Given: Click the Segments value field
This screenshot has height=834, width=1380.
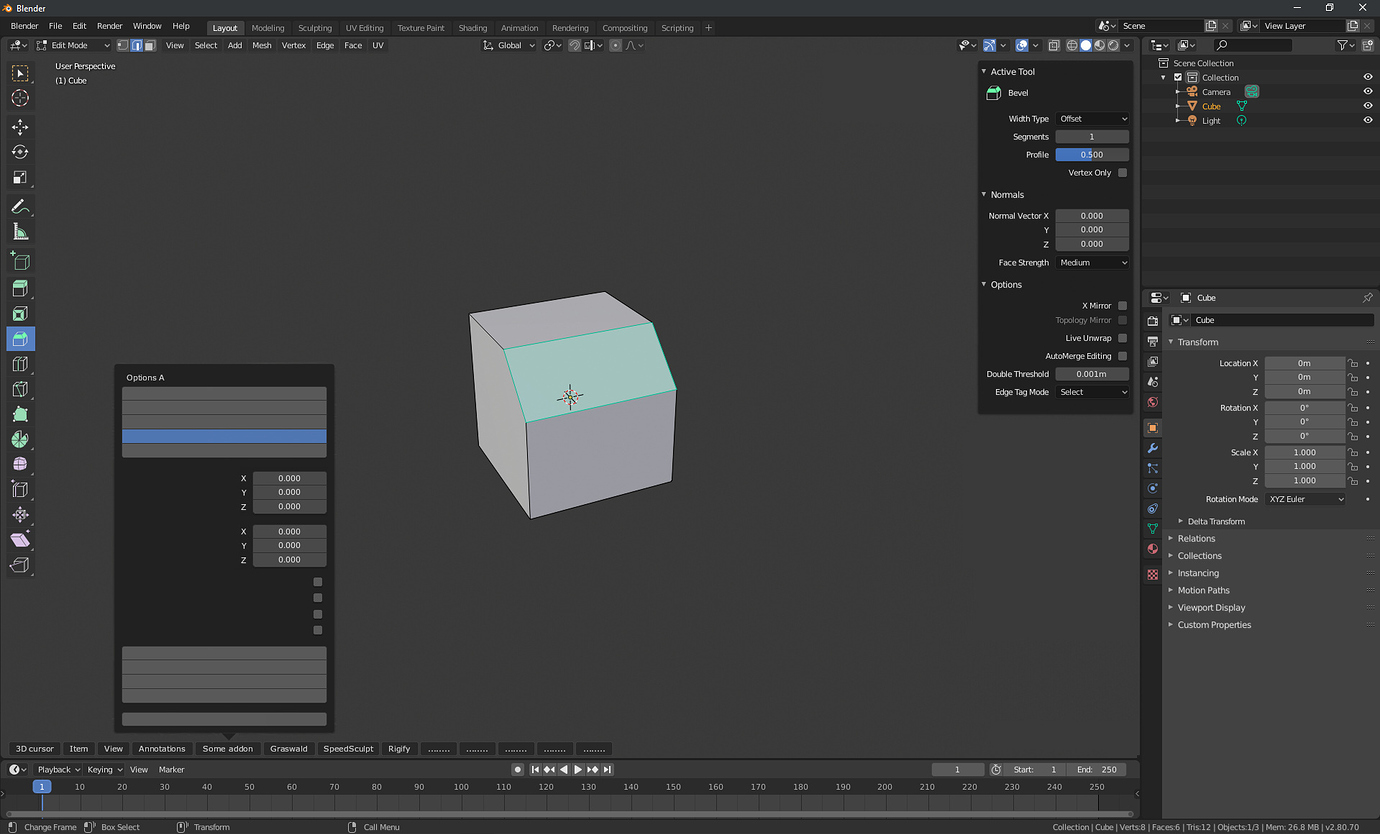Looking at the screenshot, I should coord(1092,137).
